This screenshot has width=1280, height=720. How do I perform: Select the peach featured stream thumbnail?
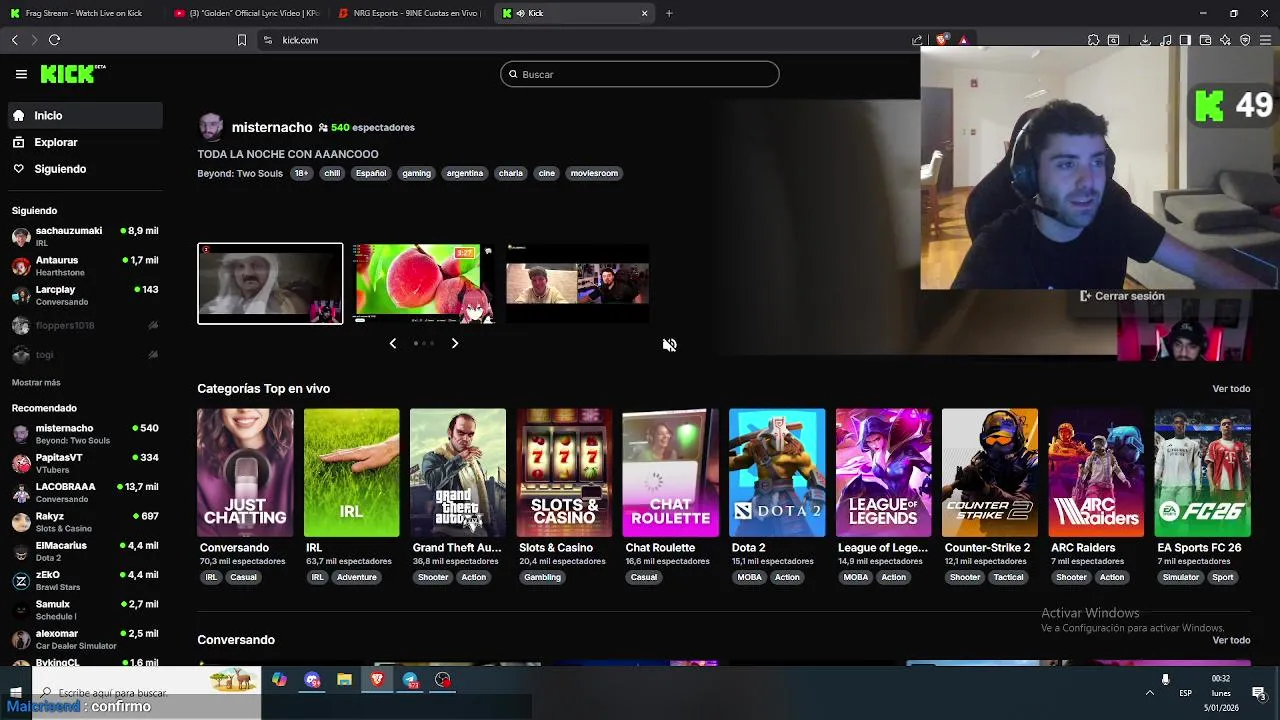[424, 284]
